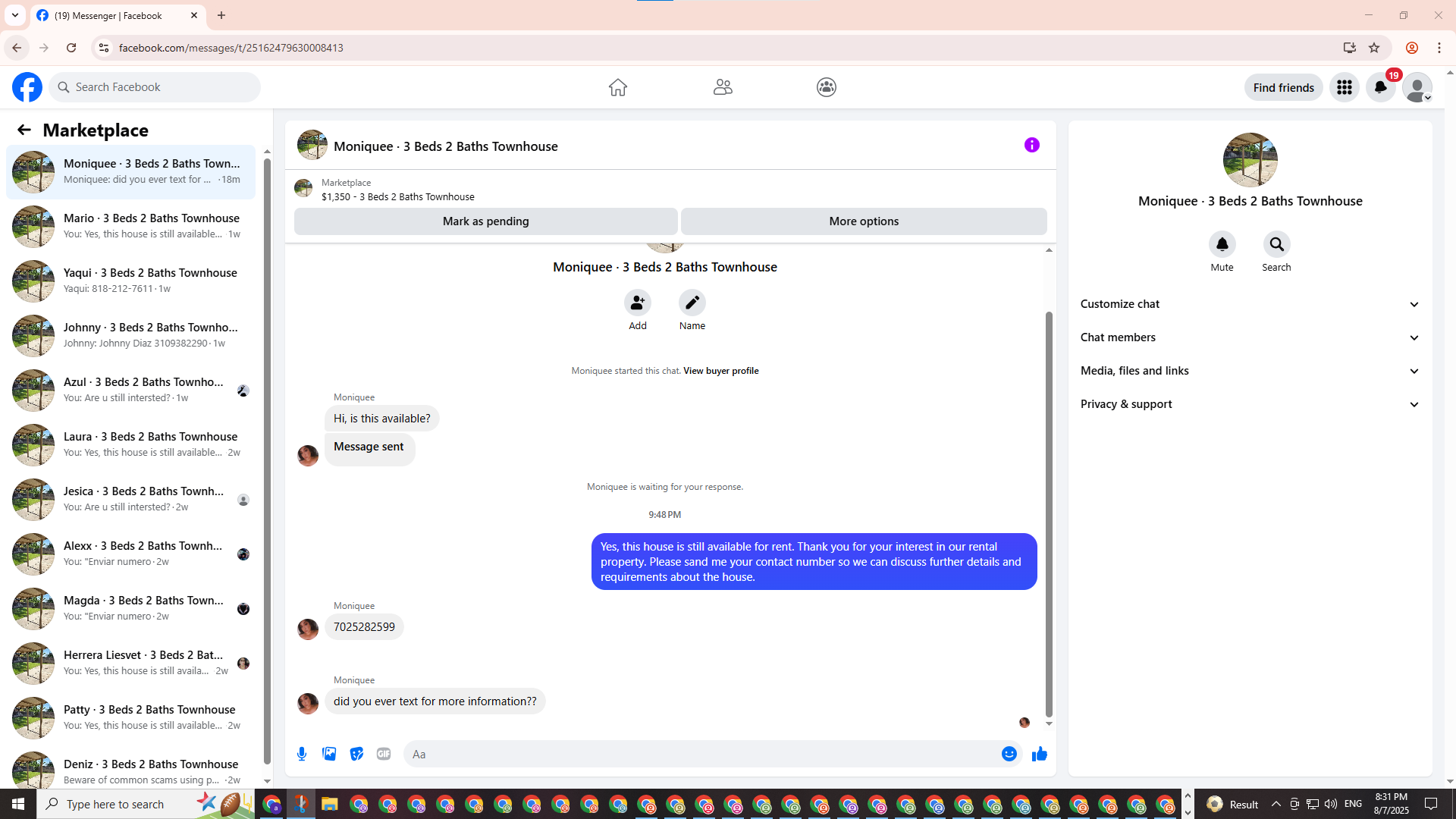Image resolution: width=1456 pixels, height=819 pixels.
Task: Record a voice clip
Action: (x=302, y=754)
